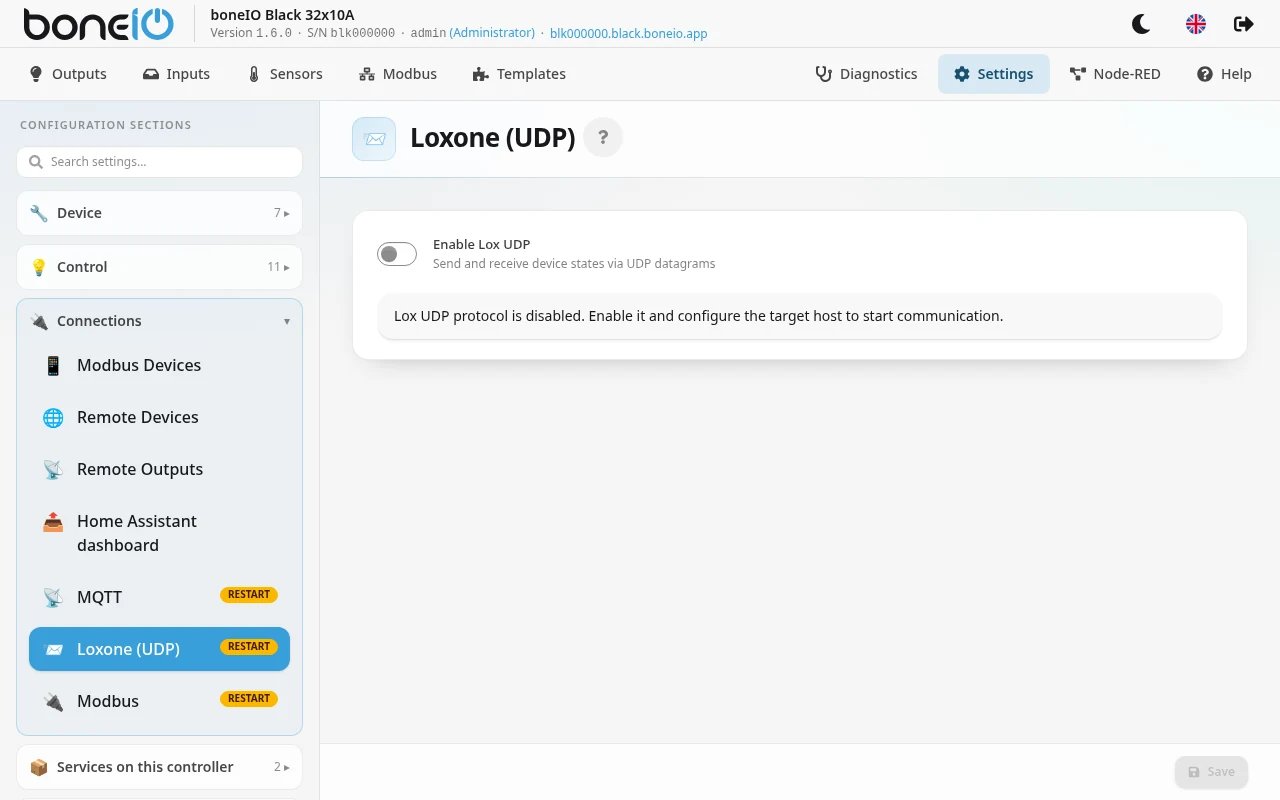The width and height of the screenshot is (1280, 800).
Task: Click the Modbus Devices phone icon
Action: 53,365
